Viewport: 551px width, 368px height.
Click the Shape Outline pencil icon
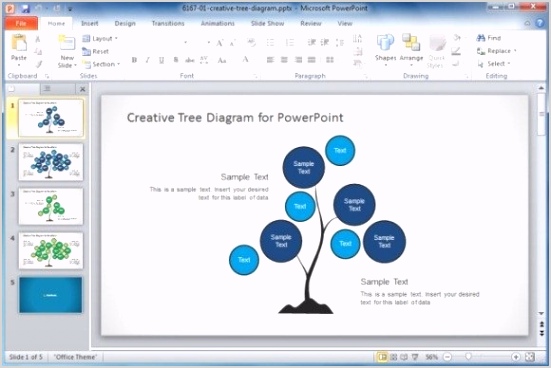pyautogui.click(x=456, y=51)
